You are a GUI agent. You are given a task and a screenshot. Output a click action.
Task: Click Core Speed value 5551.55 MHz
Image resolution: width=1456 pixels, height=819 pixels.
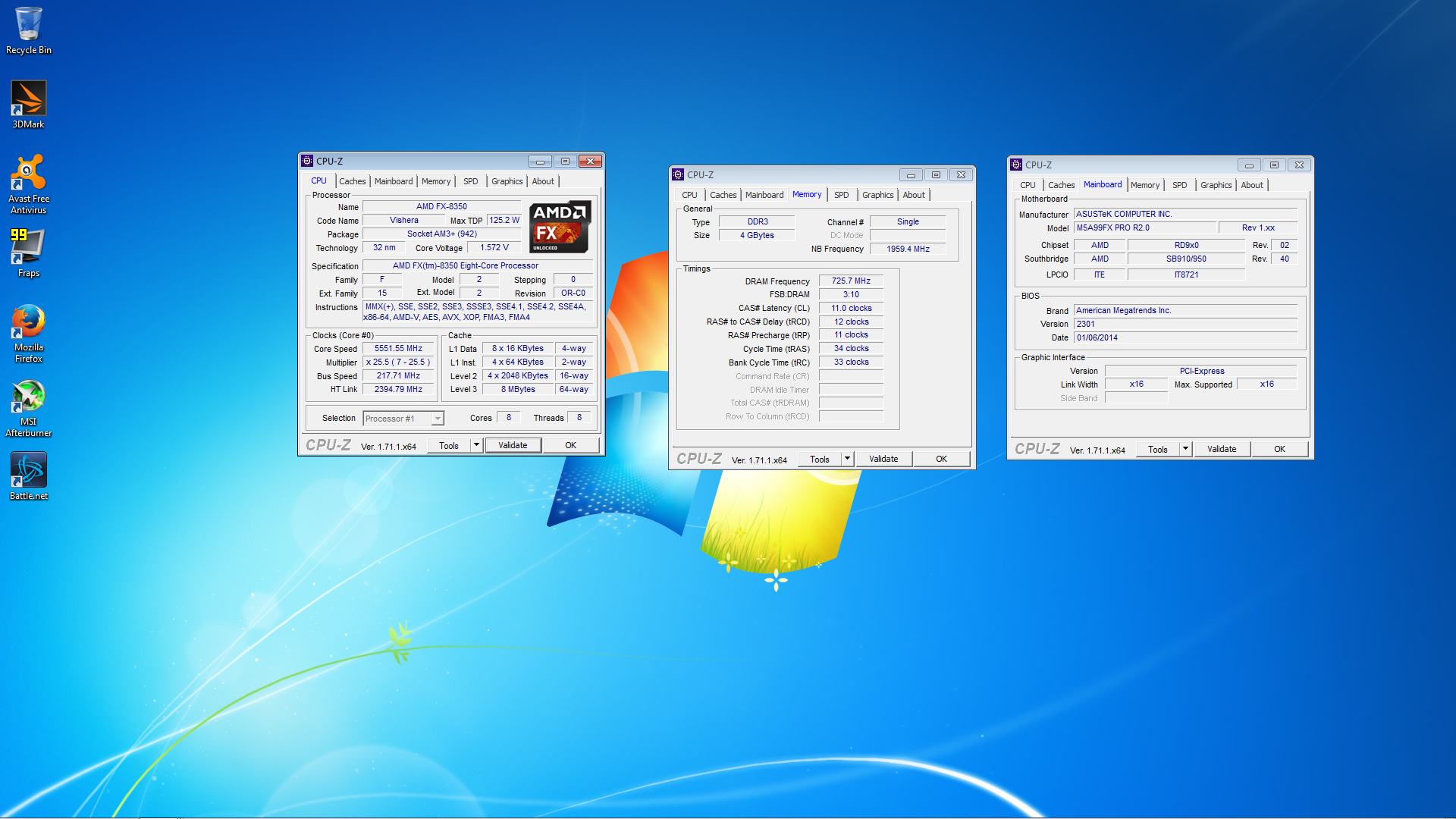[x=398, y=349]
